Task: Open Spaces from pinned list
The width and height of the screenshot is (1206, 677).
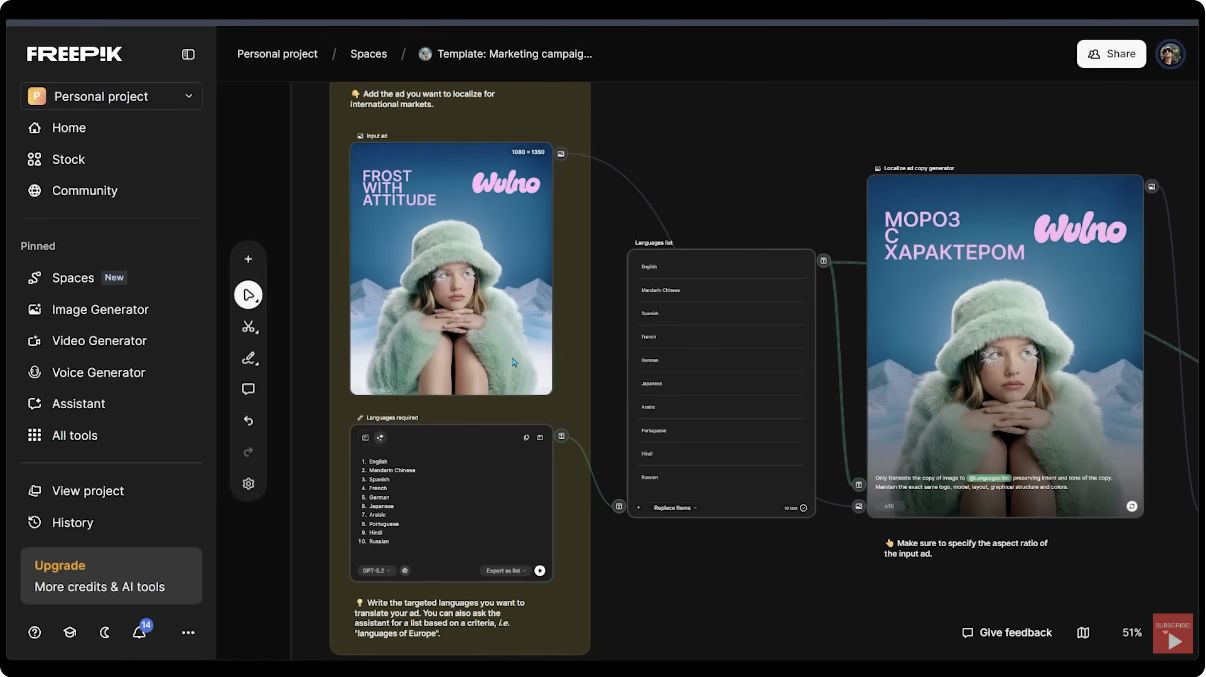Action: point(73,278)
